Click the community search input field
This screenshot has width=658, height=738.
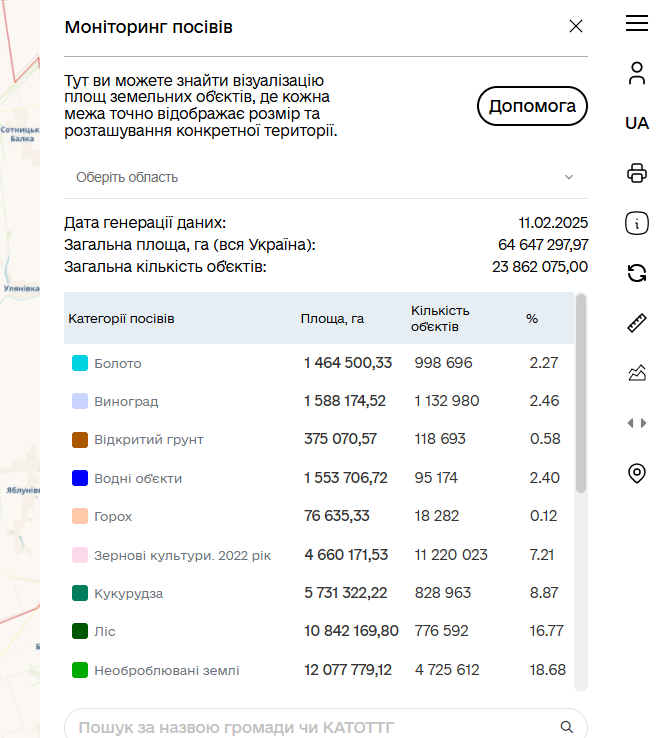pos(310,727)
